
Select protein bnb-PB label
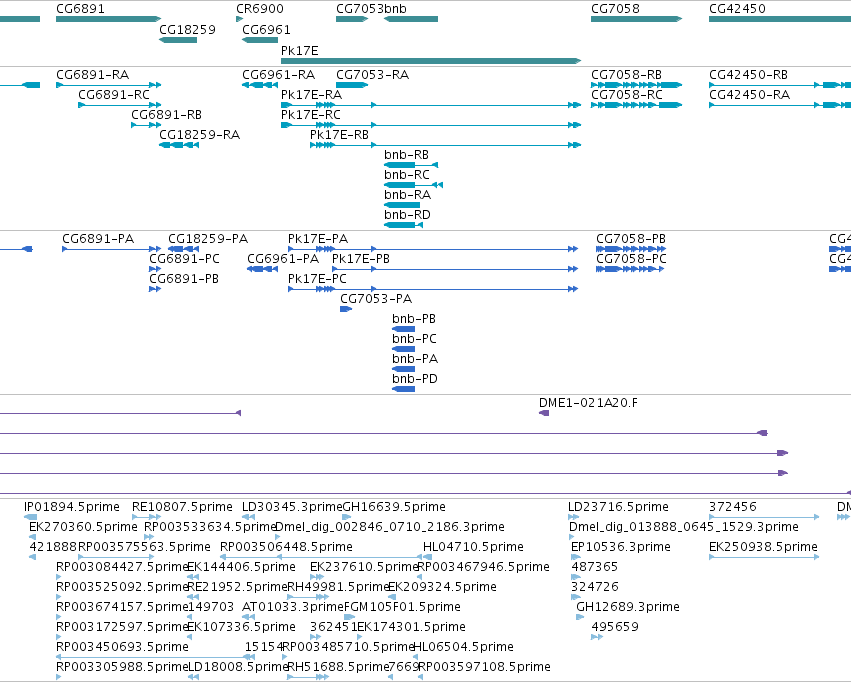[414, 320]
